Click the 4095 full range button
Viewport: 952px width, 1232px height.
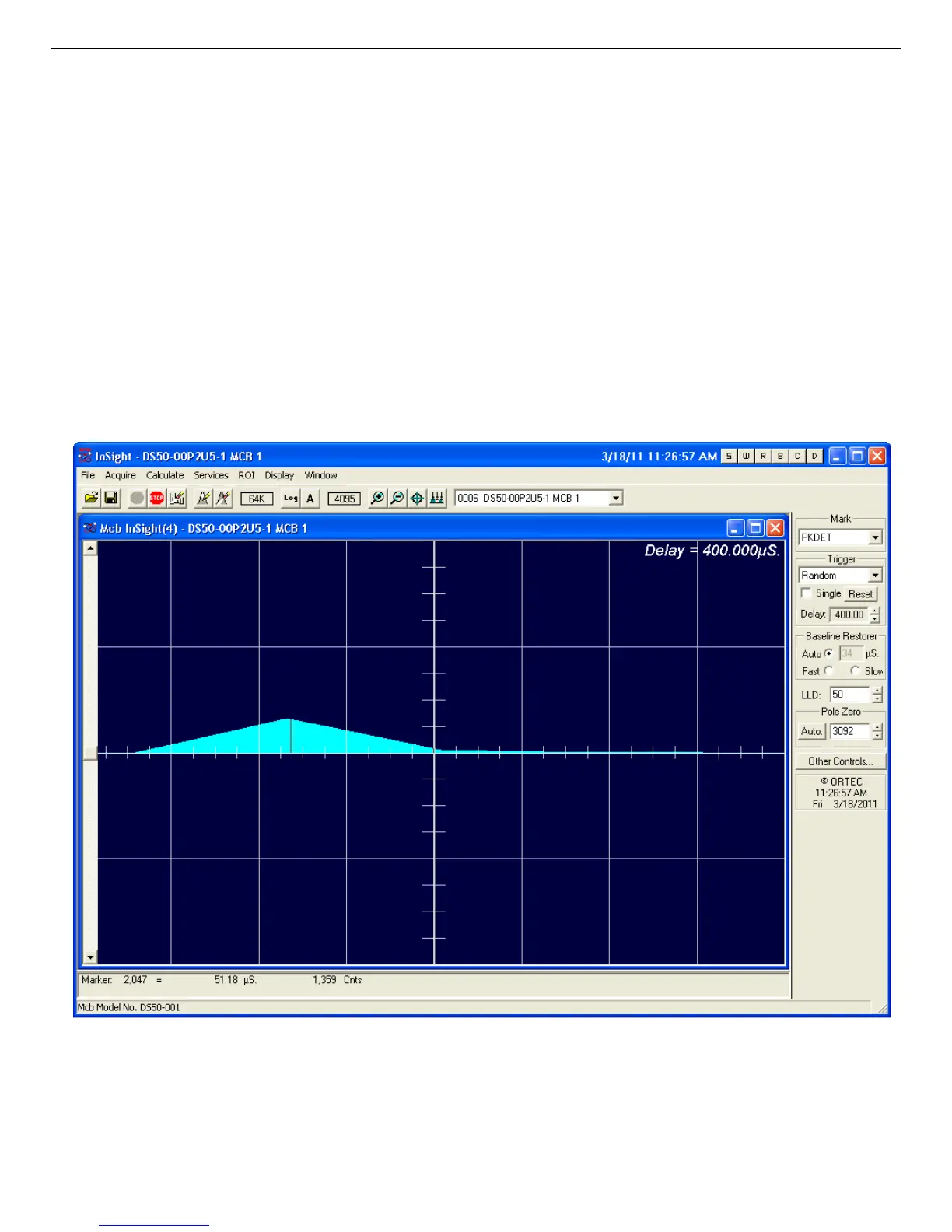pos(345,499)
